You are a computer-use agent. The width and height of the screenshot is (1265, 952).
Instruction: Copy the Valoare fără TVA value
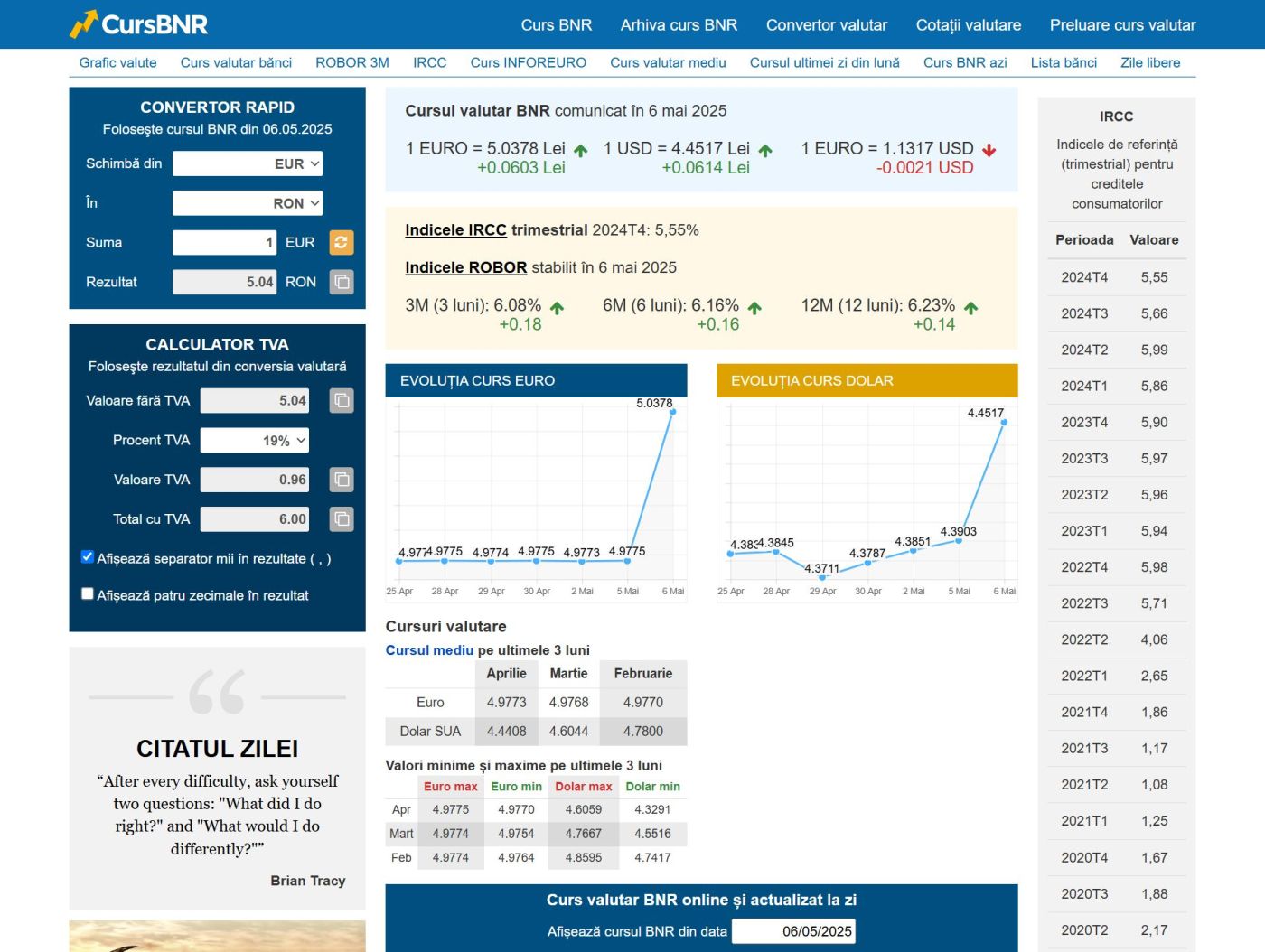pyautogui.click(x=342, y=400)
